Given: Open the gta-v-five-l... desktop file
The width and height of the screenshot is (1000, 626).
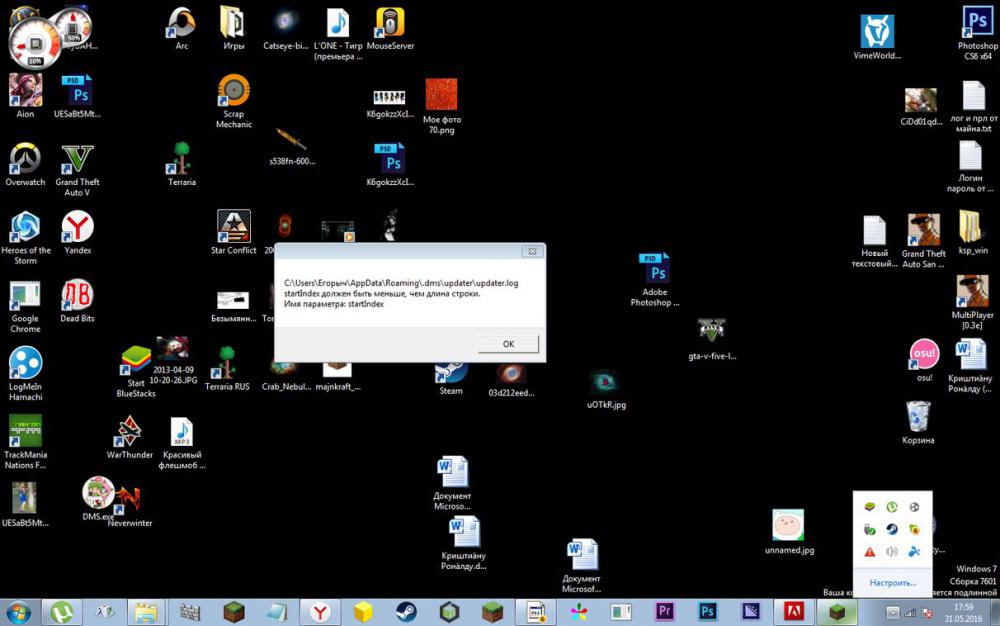Looking at the screenshot, I should (x=712, y=339).
